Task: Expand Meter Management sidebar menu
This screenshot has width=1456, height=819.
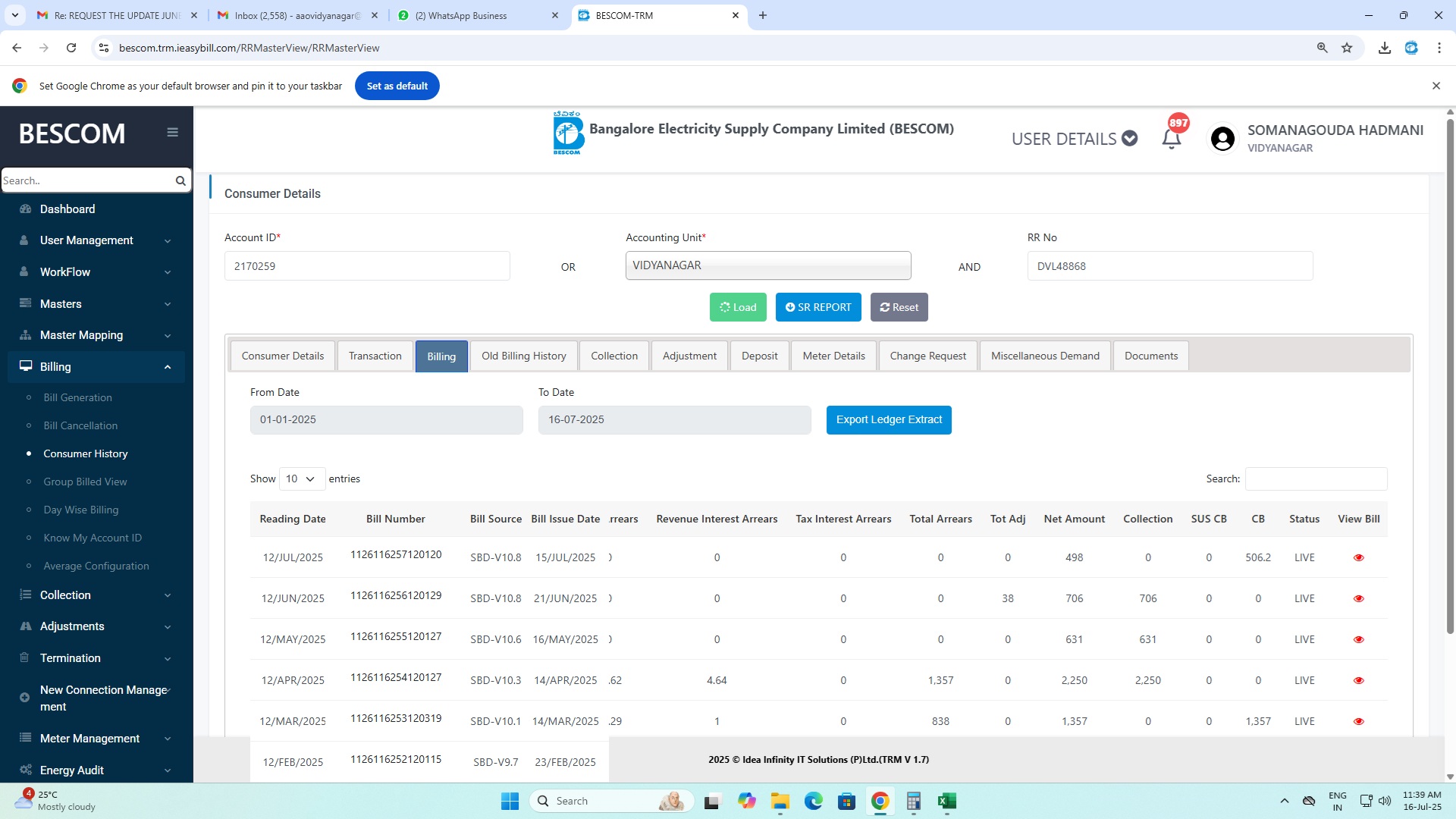Action: (96, 739)
